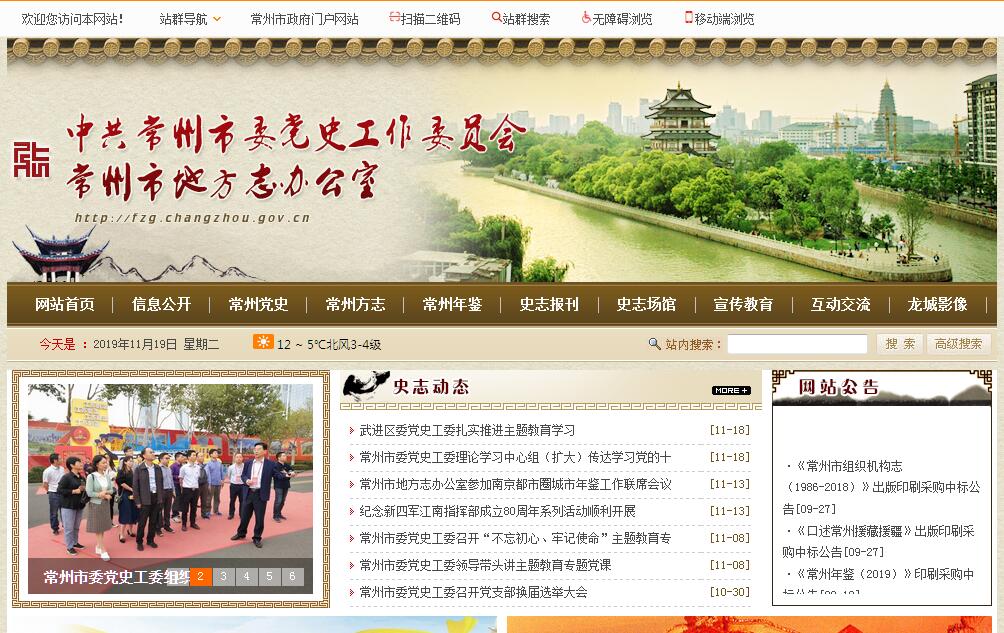Click the red seal logo in banner
Viewport: 1004px width, 633px height.
[x=31, y=159]
